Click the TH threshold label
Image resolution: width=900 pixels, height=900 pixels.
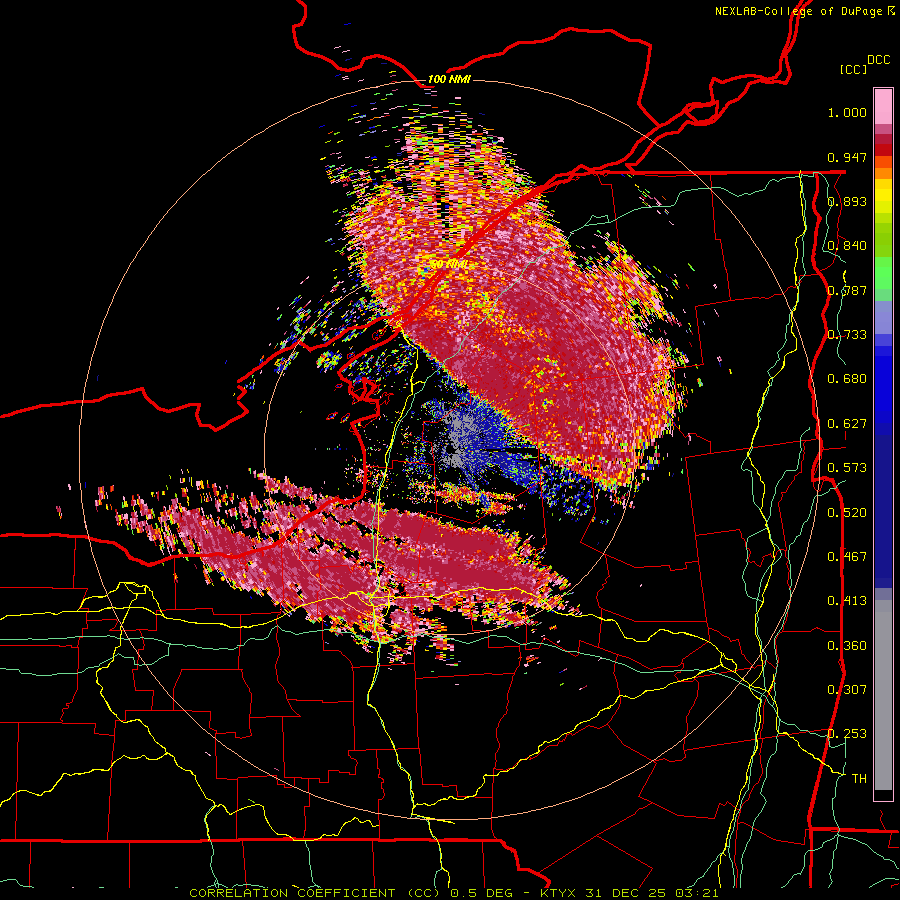[x=859, y=779]
